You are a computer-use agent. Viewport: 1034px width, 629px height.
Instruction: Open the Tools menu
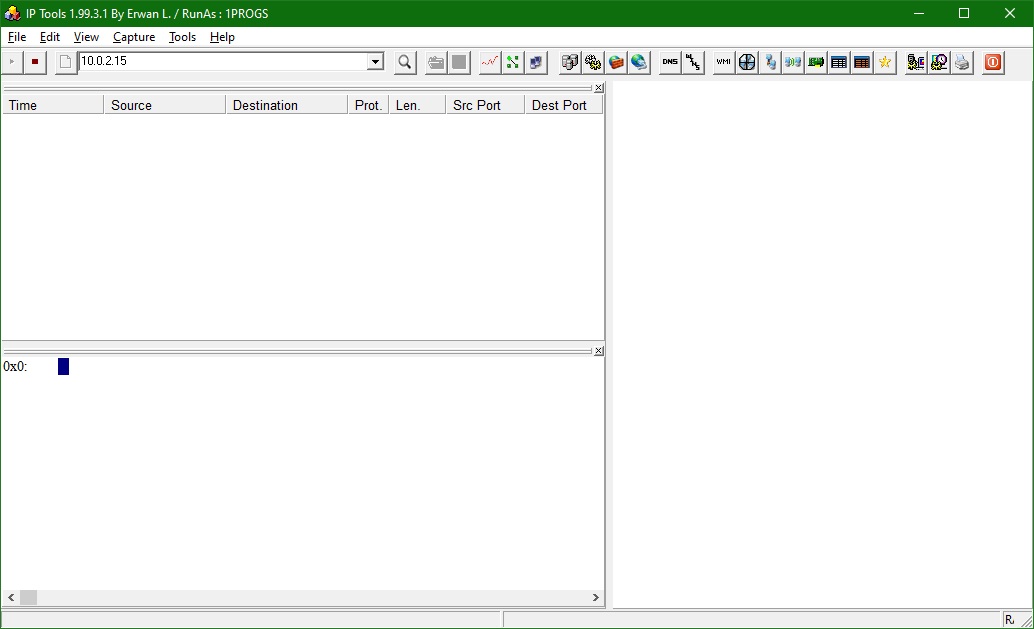182,37
